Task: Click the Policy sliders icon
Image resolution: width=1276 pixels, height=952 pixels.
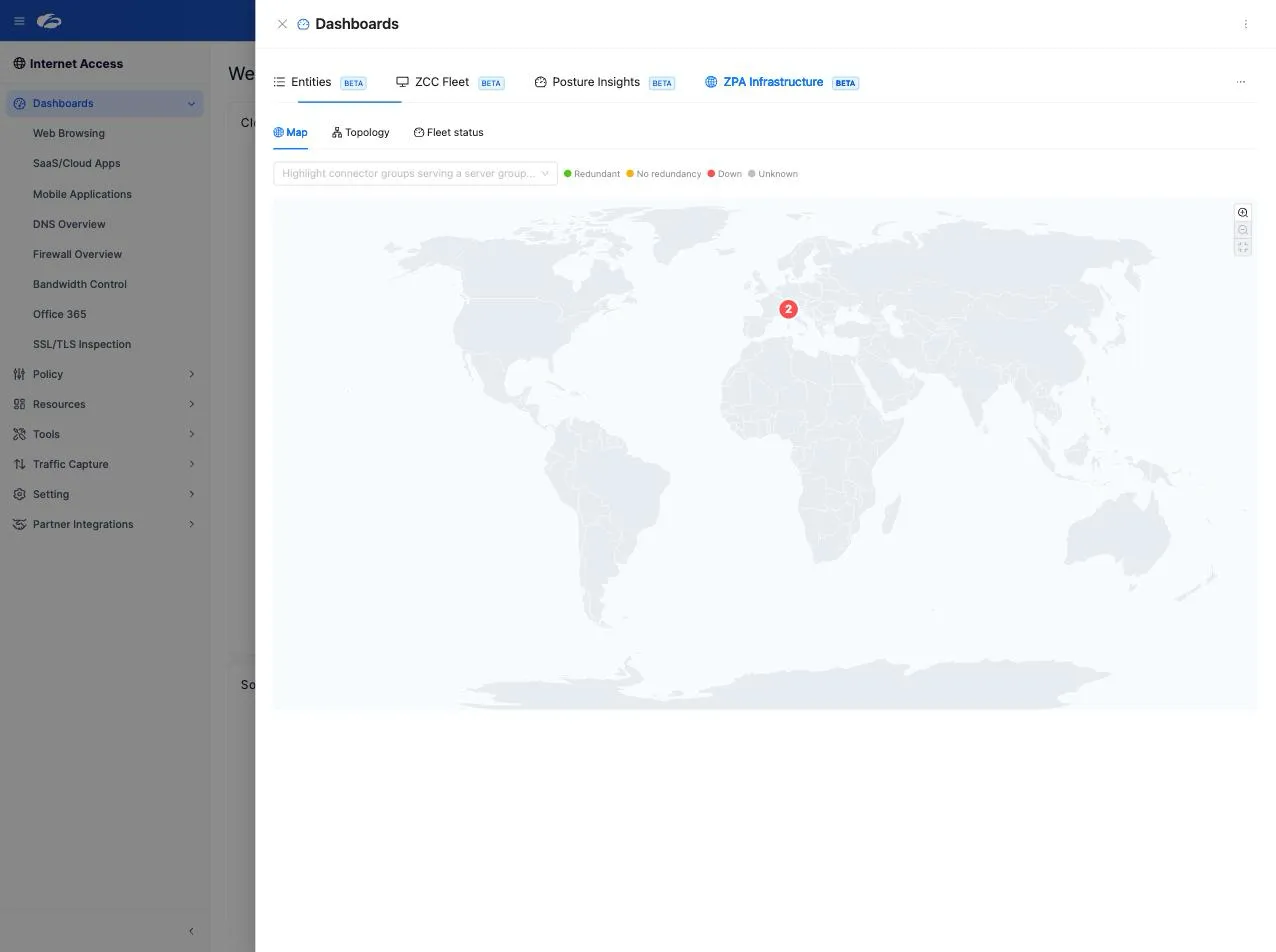Action: [x=19, y=374]
